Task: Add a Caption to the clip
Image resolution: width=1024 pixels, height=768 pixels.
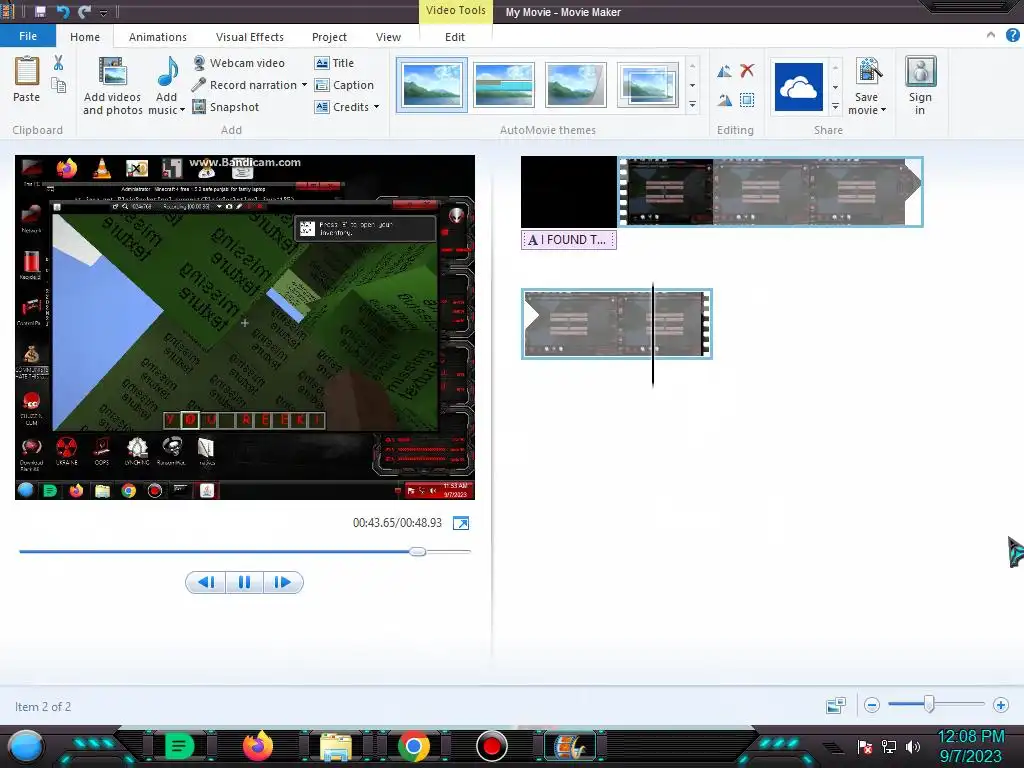Action: tap(344, 85)
